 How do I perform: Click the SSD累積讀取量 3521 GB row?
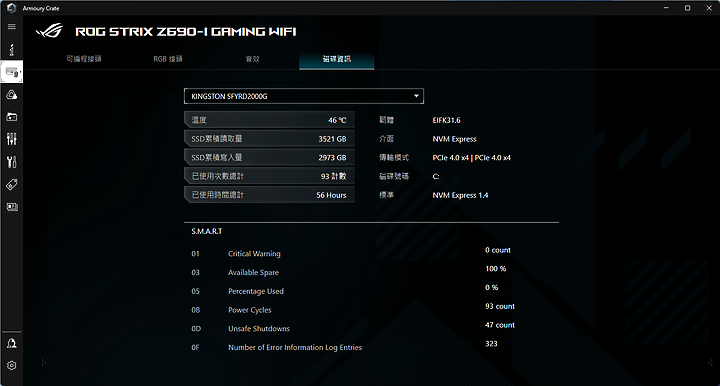tap(269, 139)
